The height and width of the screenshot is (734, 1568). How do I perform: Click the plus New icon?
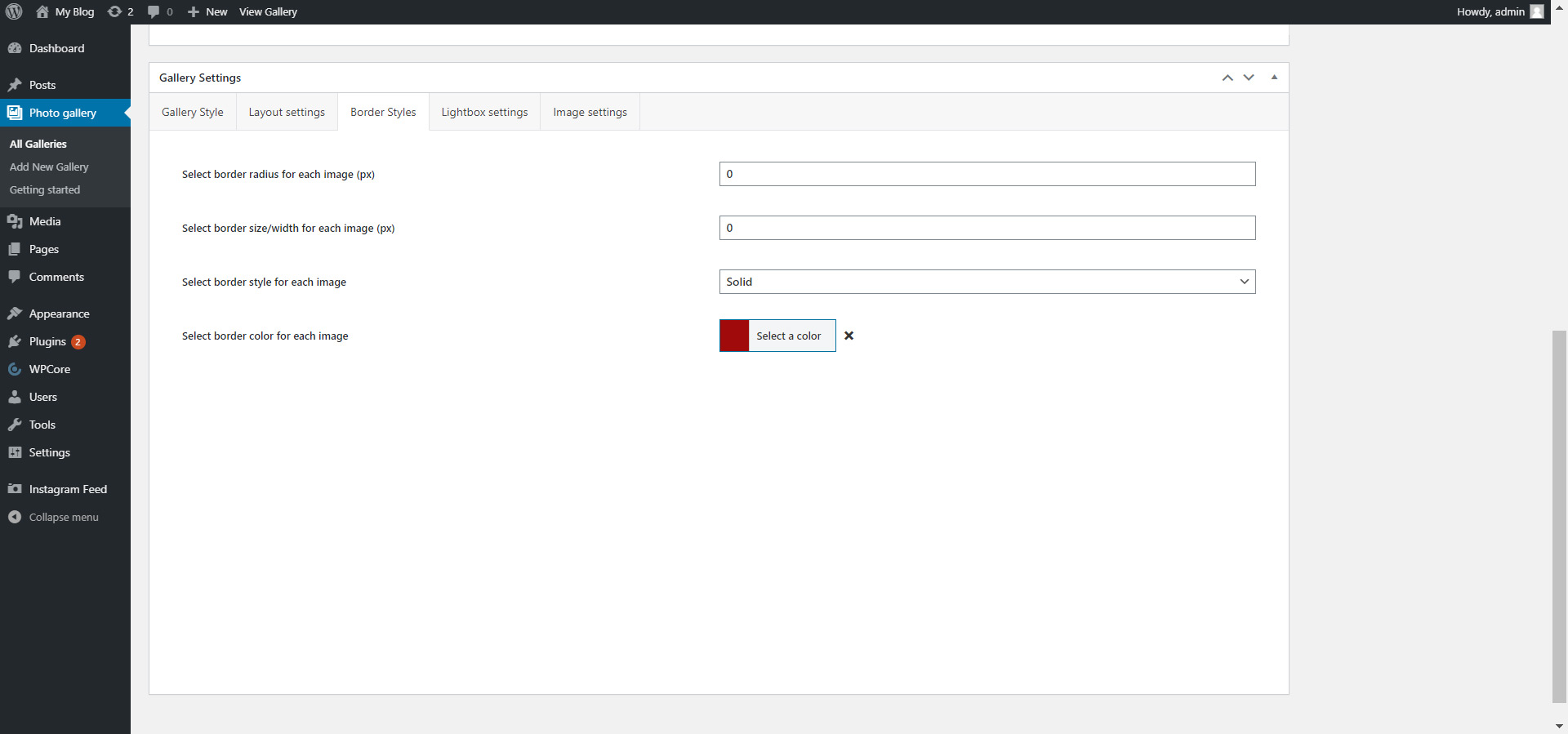coord(194,11)
